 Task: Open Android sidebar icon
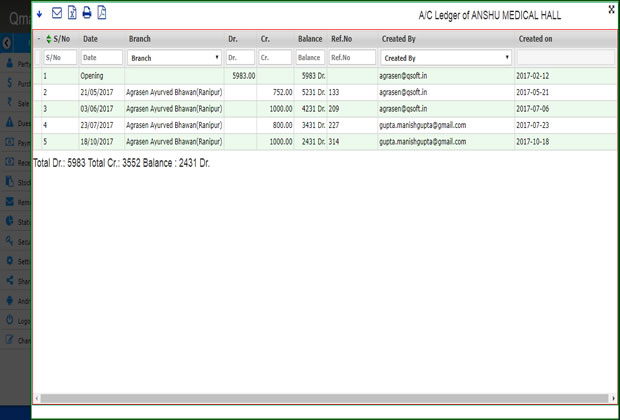pos(10,300)
